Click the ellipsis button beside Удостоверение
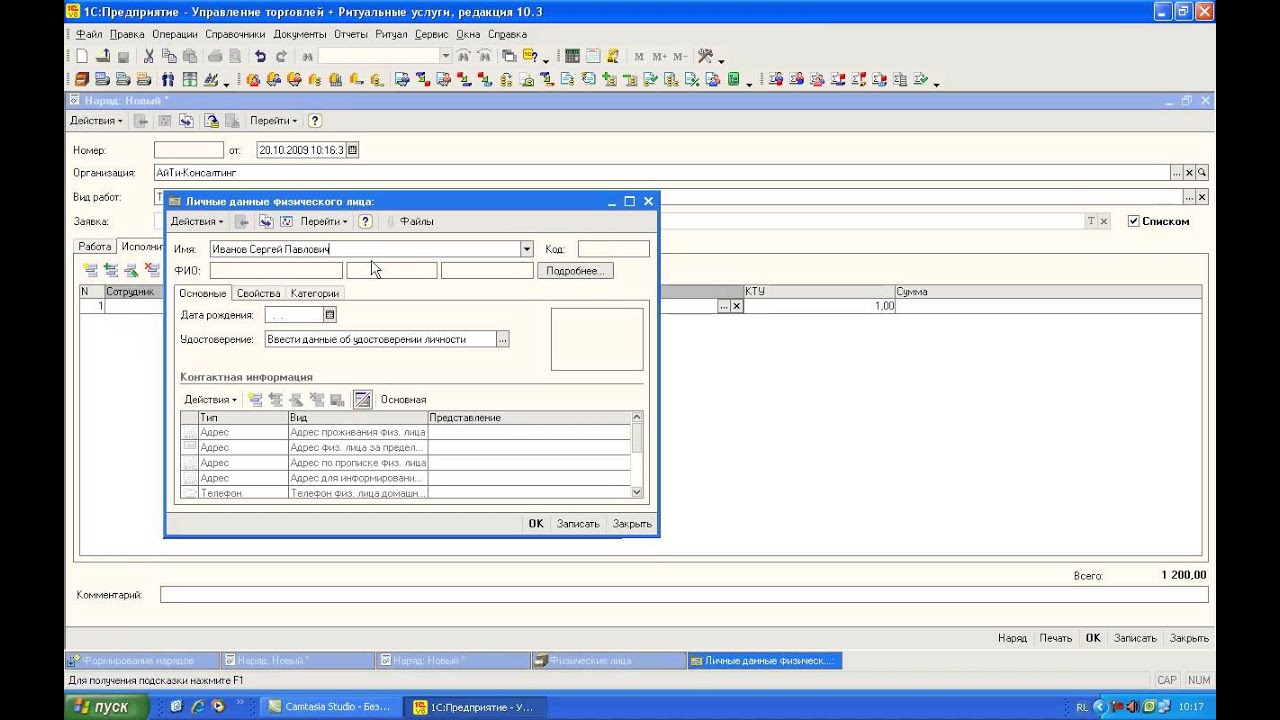 (x=503, y=340)
